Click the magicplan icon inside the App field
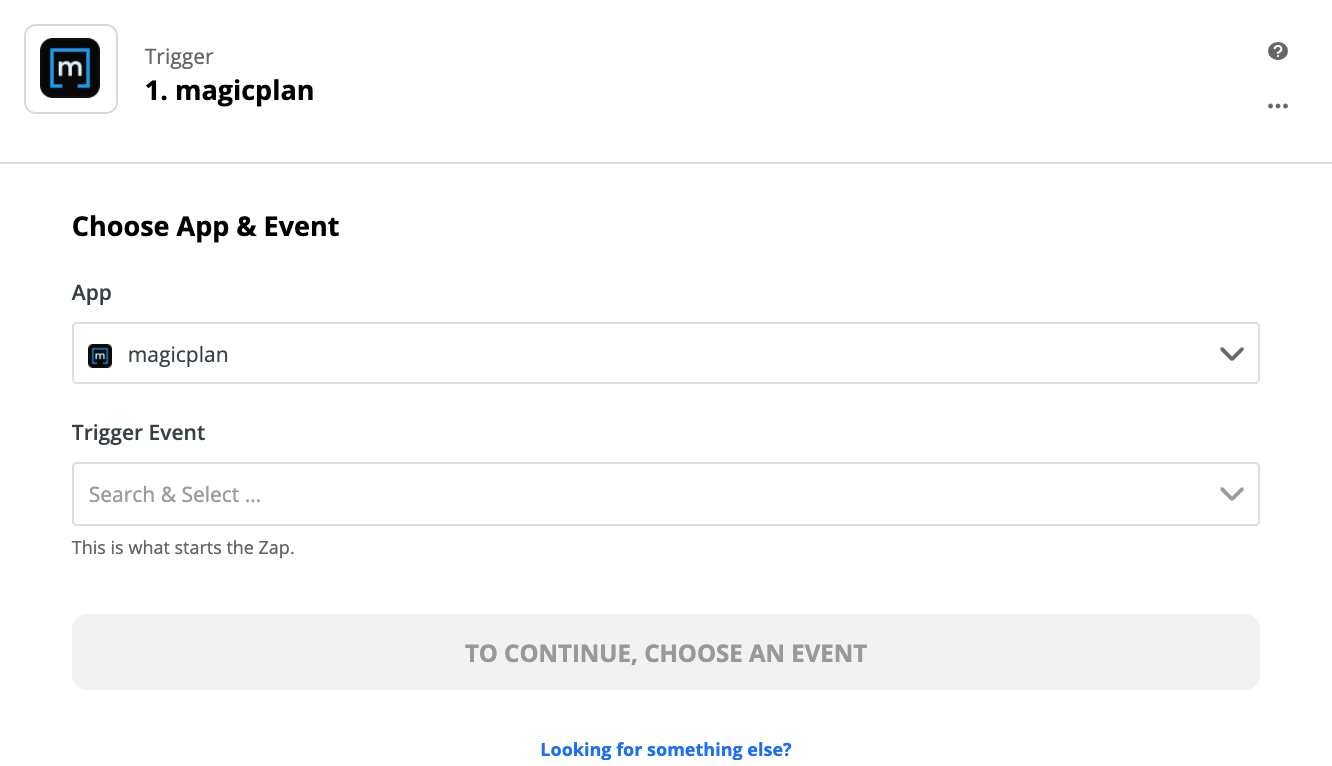The image size is (1332, 766). [100, 354]
